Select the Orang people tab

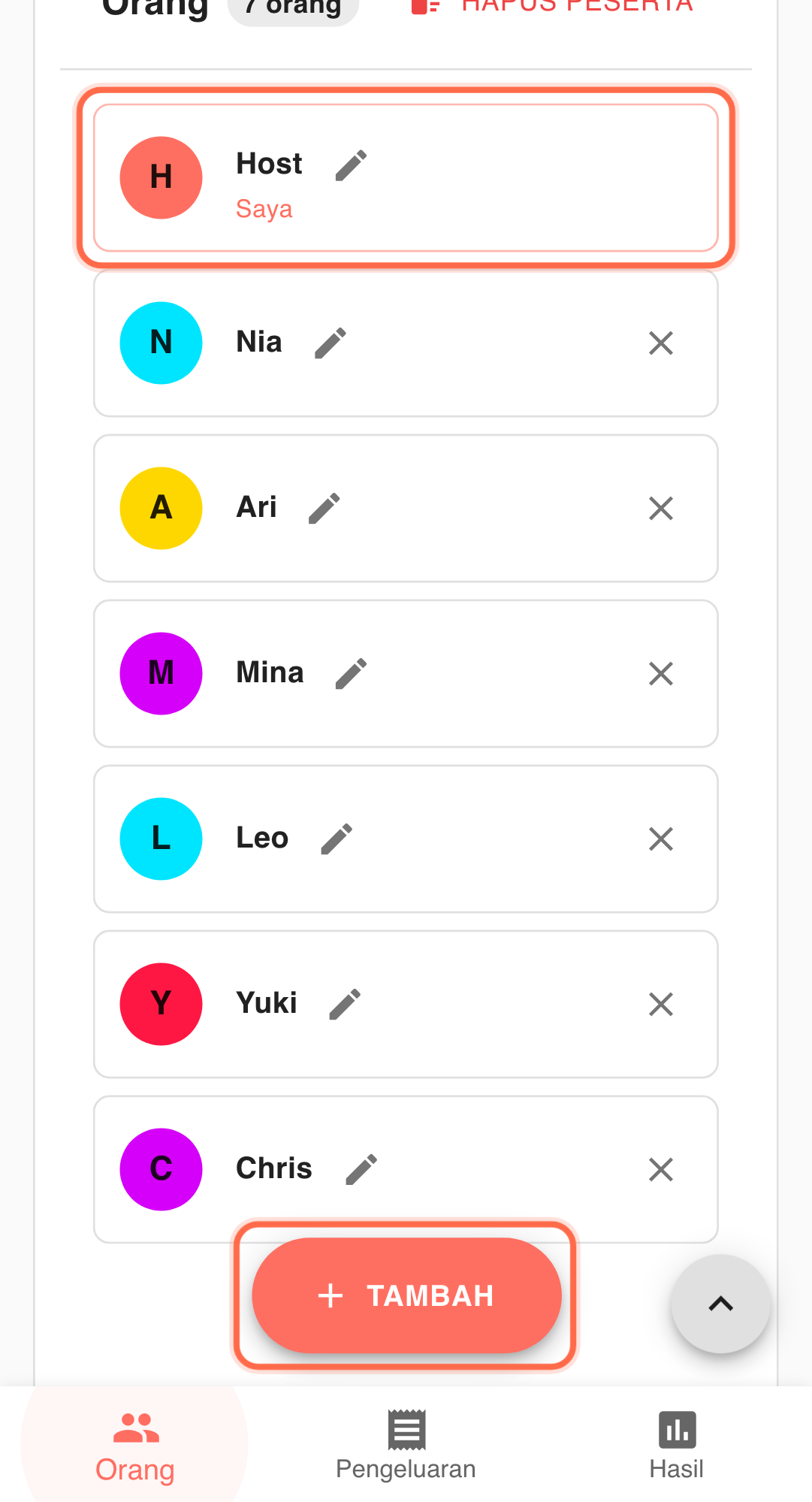[x=135, y=1444]
